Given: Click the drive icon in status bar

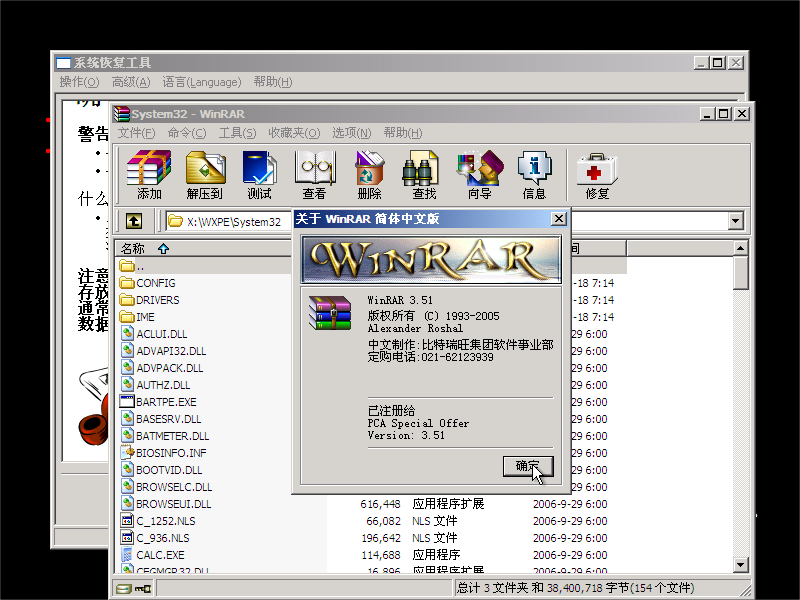Looking at the screenshot, I should coord(123,589).
